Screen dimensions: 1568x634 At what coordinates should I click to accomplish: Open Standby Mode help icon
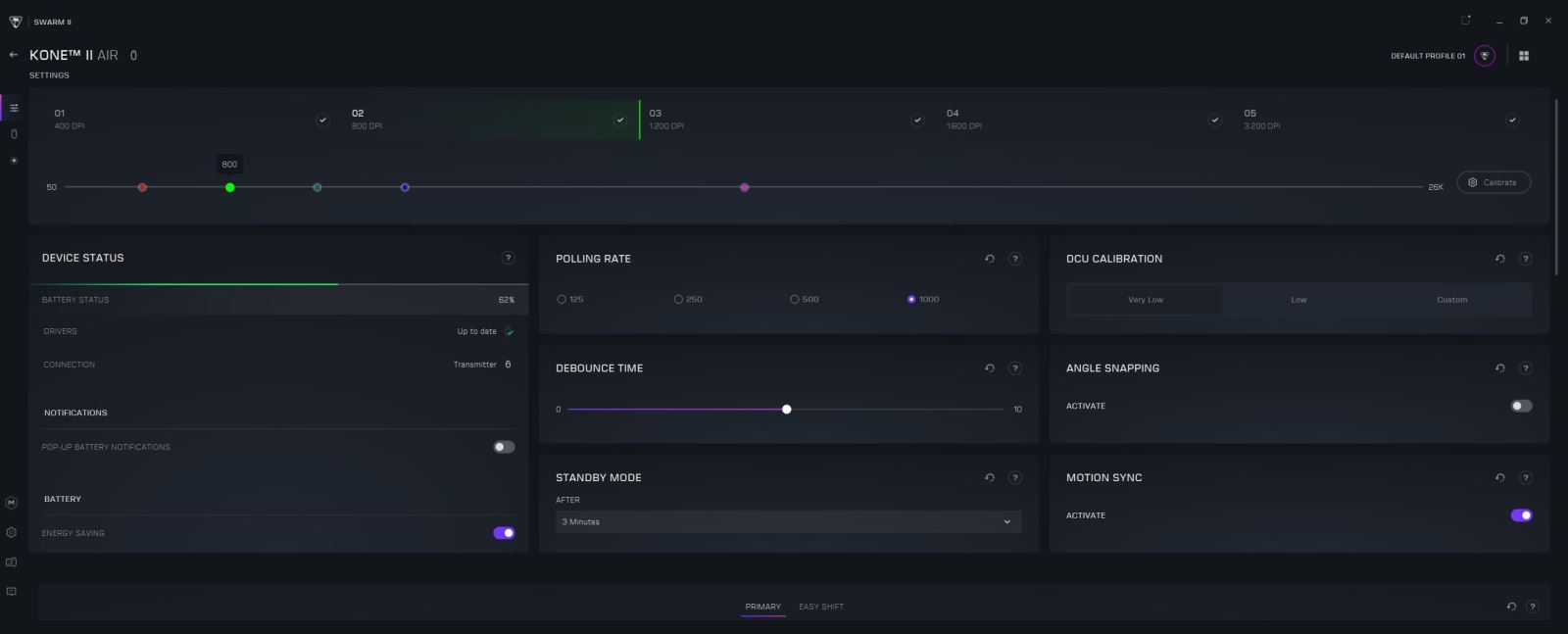click(1015, 478)
